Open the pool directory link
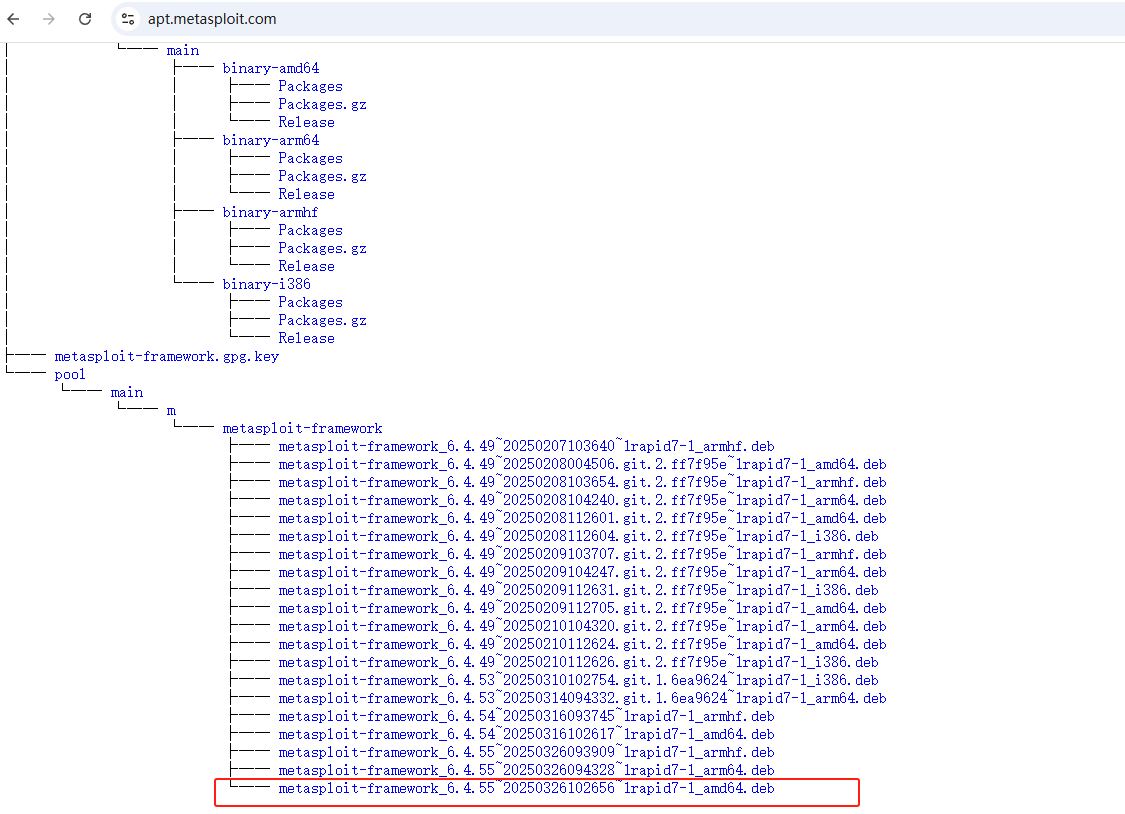The image size is (1125, 814). coord(70,374)
